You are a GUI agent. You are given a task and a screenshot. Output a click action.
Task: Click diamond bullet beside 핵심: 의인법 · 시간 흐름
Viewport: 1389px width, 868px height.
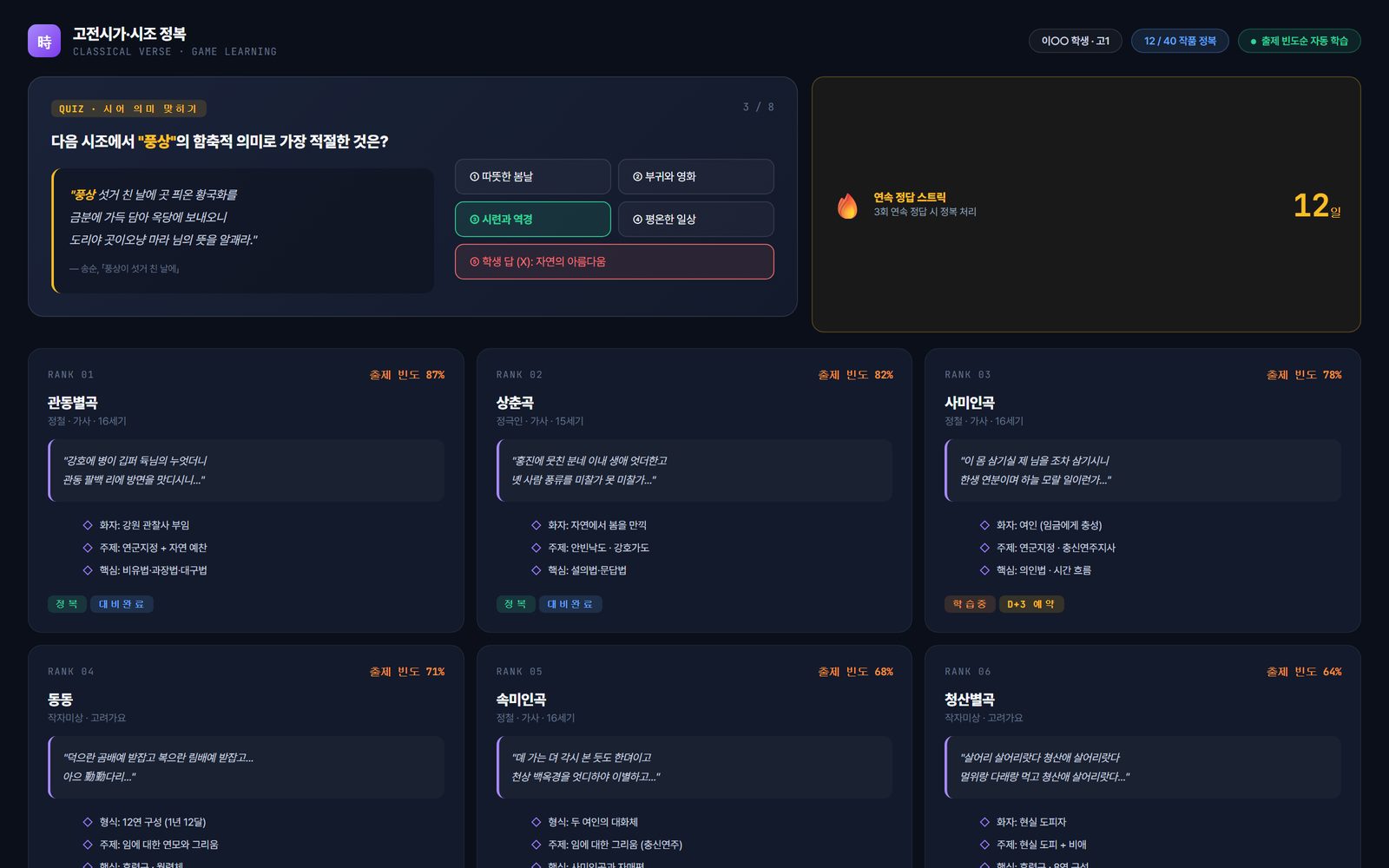coord(984,570)
